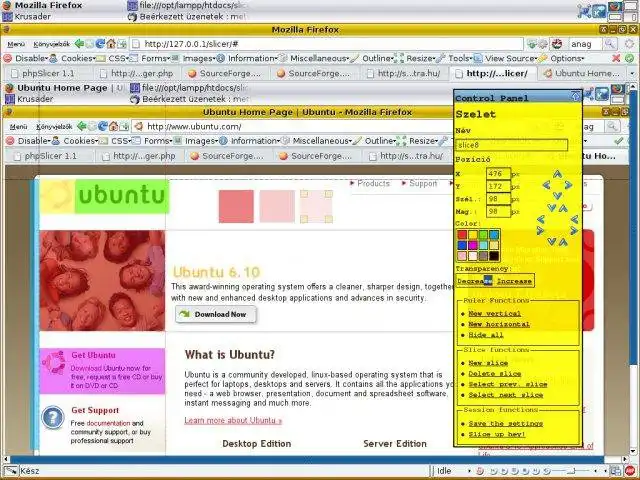Screen dimensions: 640x480
Task: Go to the Home page icon
Action: point(111,44)
